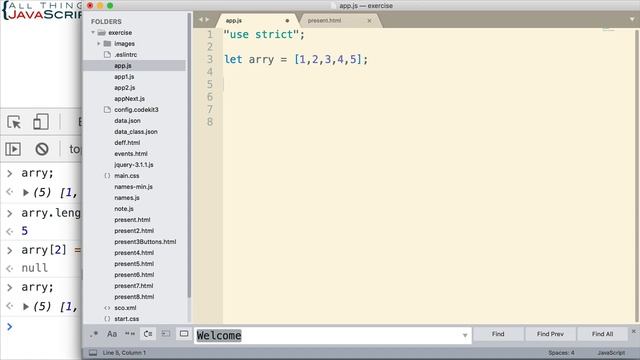640x360 pixels.
Task: Select the inspect element tool in DevTools
Action: [x=14, y=122]
